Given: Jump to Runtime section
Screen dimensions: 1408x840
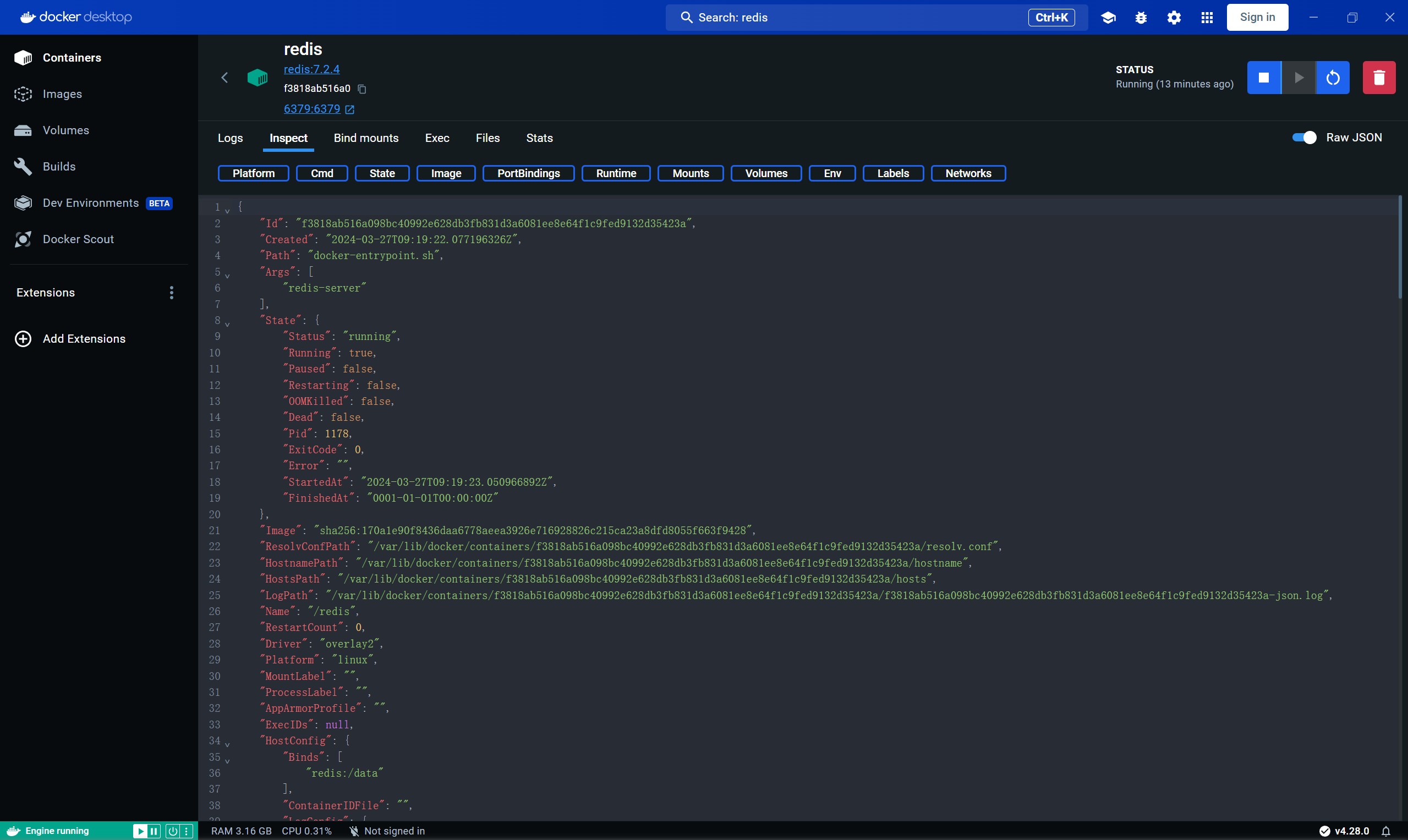Looking at the screenshot, I should pyautogui.click(x=616, y=173).
